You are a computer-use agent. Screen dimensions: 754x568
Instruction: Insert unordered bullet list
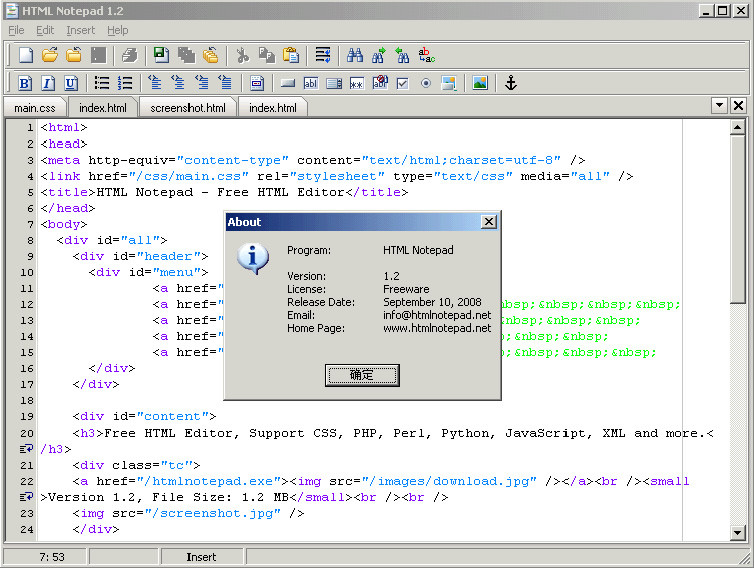click(101, 83)
